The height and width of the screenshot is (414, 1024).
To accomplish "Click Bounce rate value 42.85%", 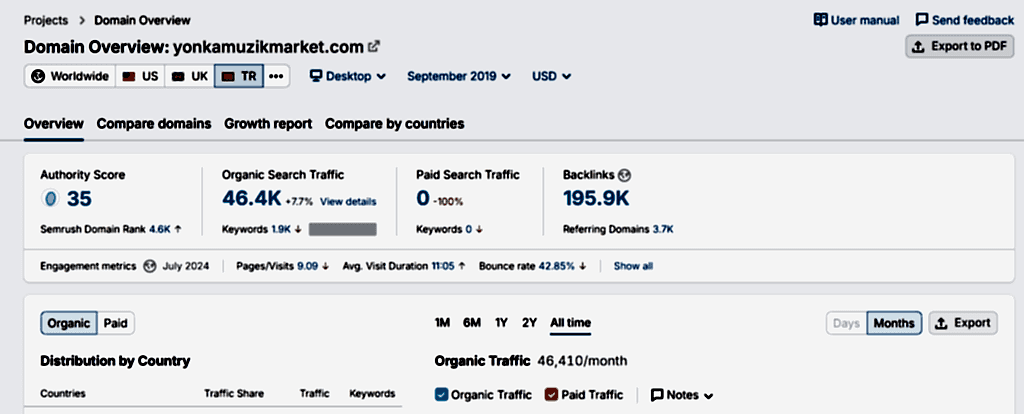I will [556, 266].
